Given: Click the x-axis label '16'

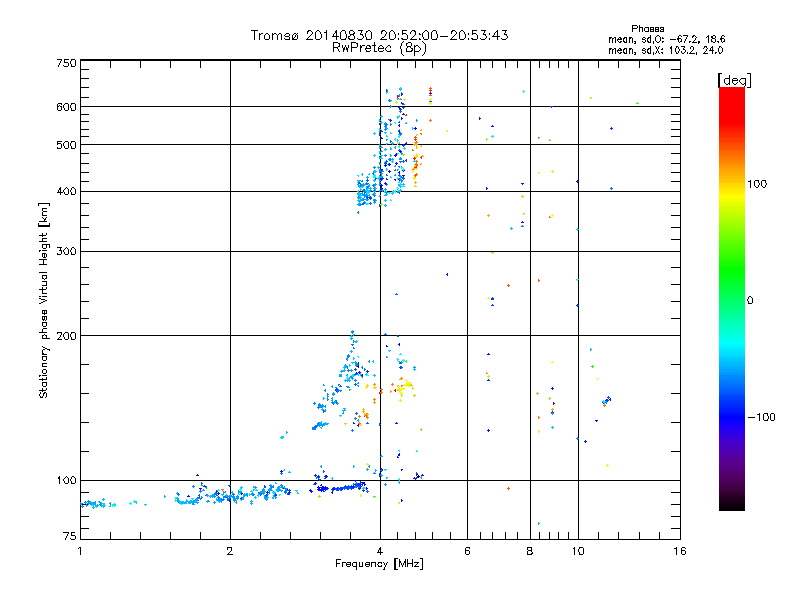Looking at the screenshot, I should coord(680,551).
